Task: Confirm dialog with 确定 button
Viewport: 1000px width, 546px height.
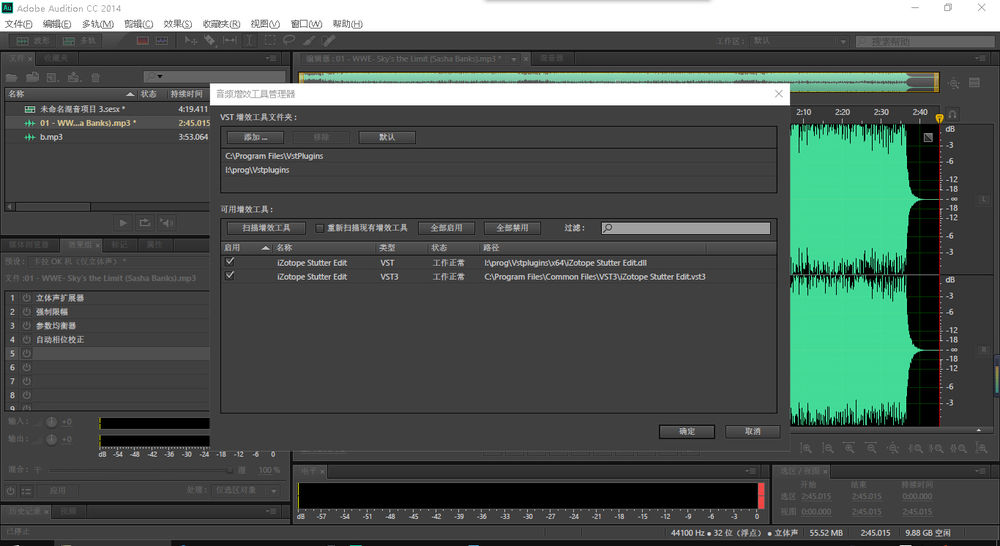Action: coord(686,432)
